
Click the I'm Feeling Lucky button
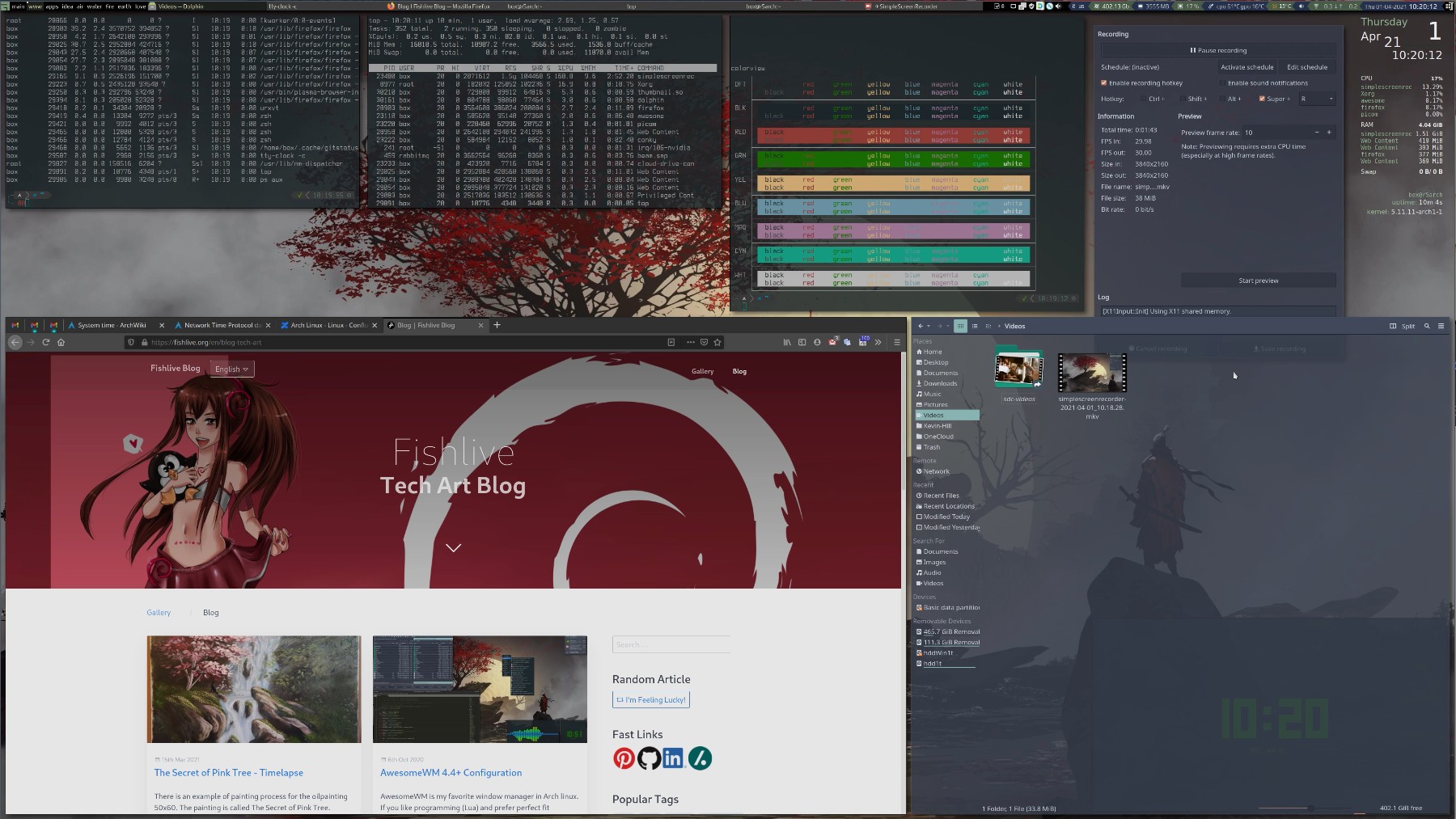pyautogui.click(x=651, y=700)
